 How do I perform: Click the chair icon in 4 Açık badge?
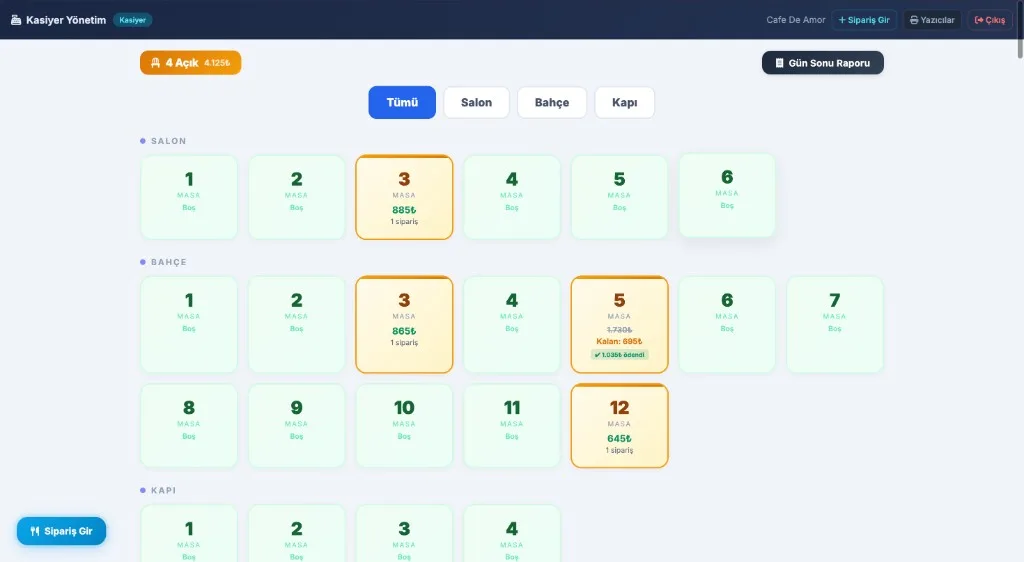(155, 63)
